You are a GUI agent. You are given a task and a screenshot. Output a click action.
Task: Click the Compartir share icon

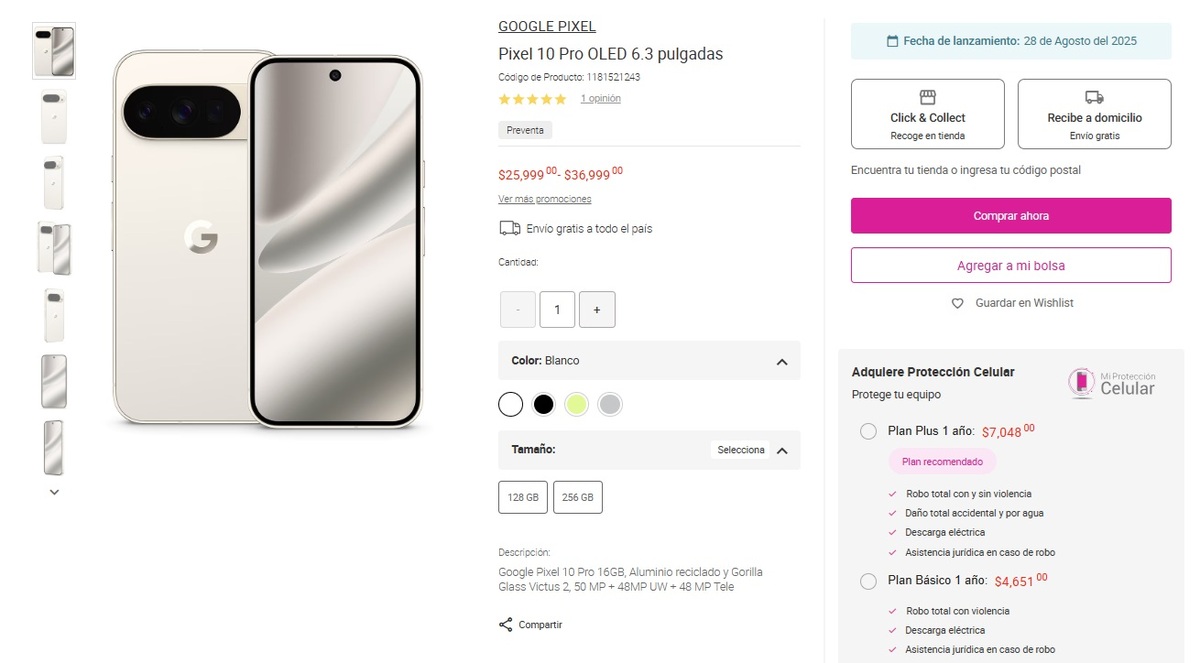click(x=505, y=625)
